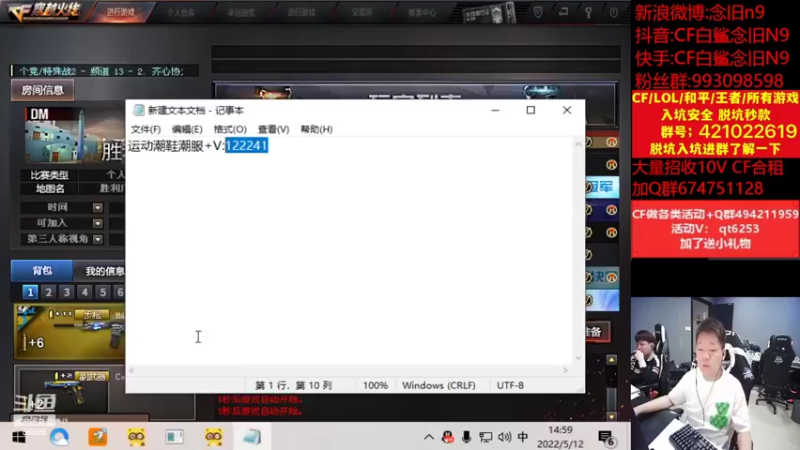Click the 第 1 行, 第 10 列 status entry
The image size is (800, 450).
click(293, 385)
